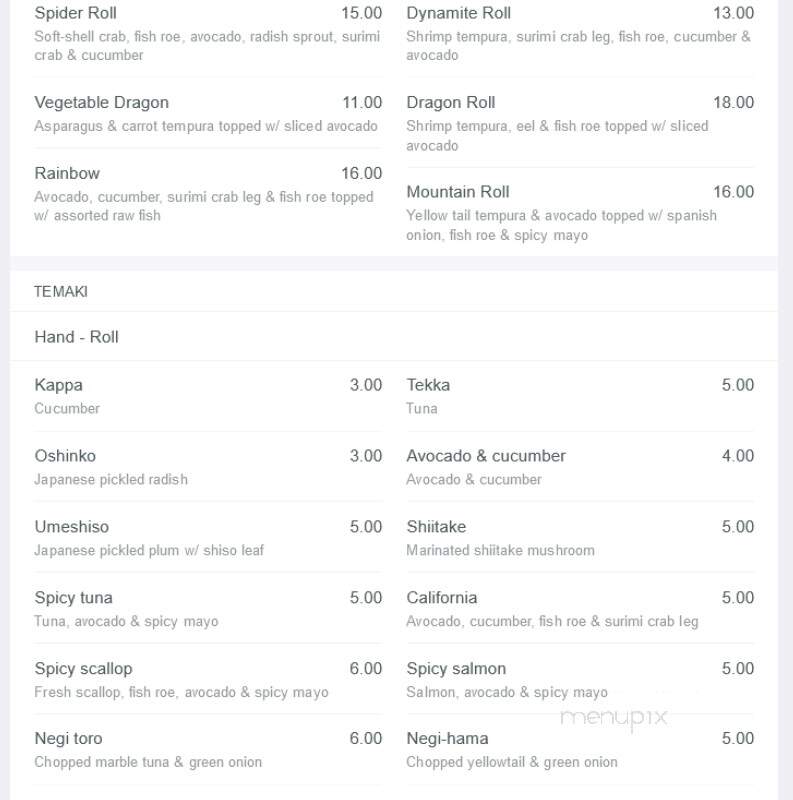Choose the Negi-hama hand roll
The image size is (793, 800).
[580, 749]
